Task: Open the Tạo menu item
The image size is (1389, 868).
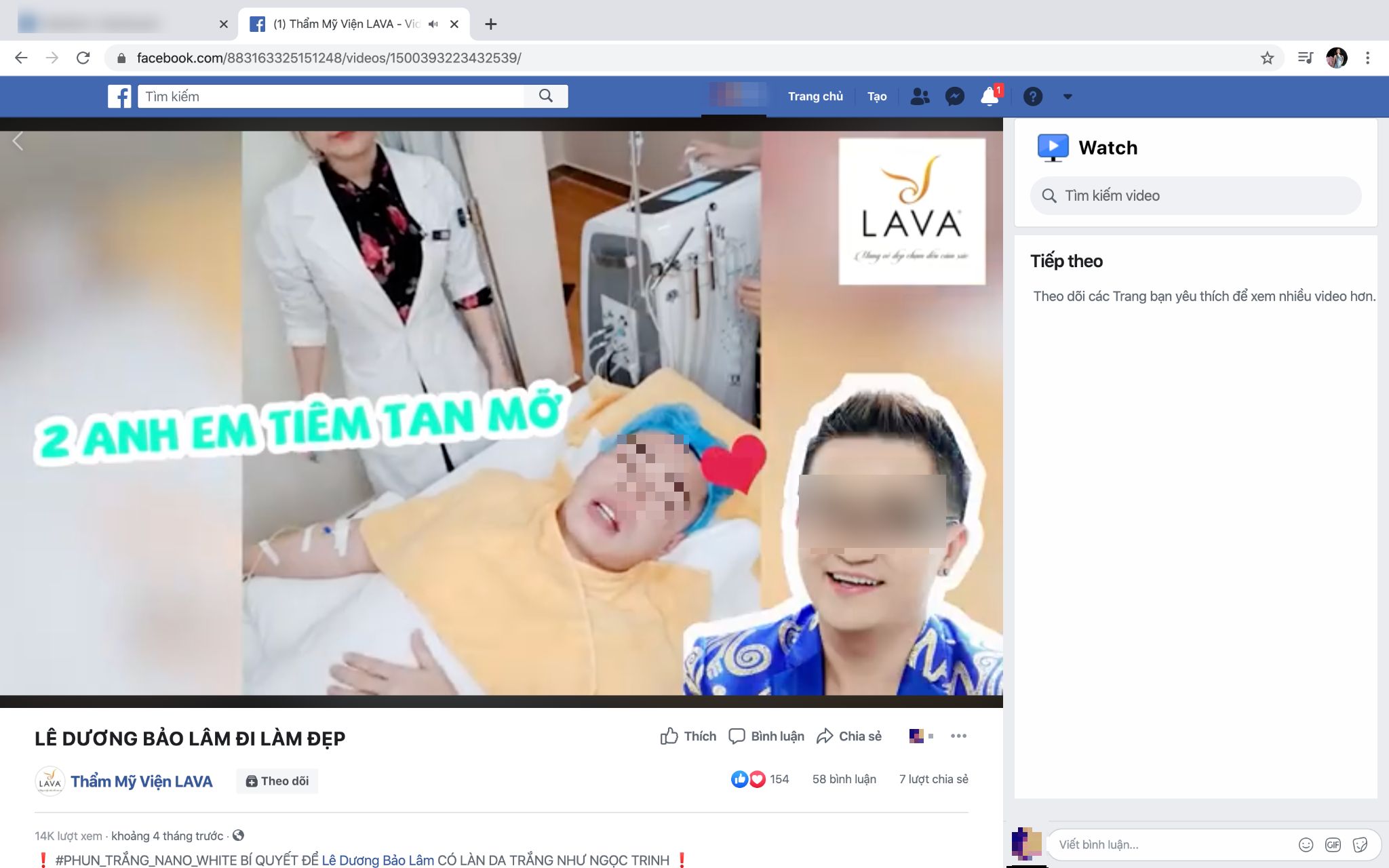Action: click(877, 96)
